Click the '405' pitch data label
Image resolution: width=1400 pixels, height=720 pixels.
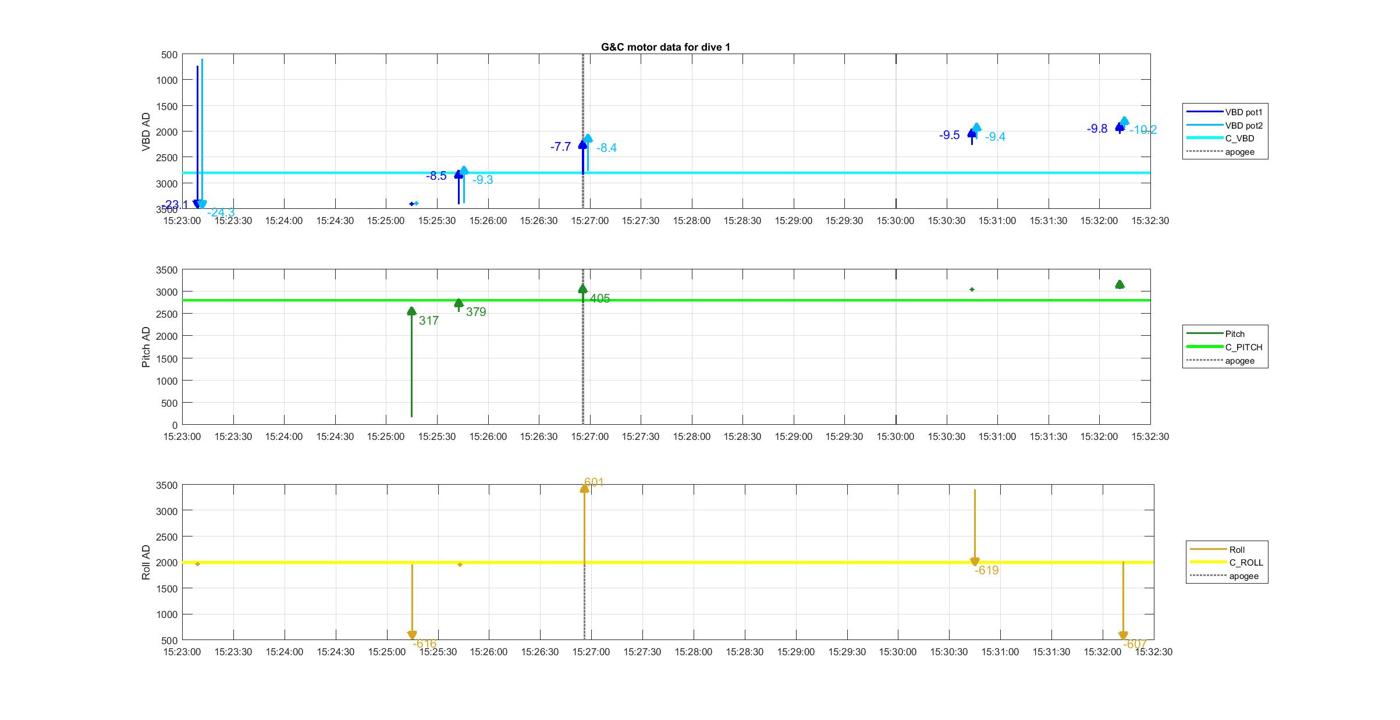tap(599, 298)
